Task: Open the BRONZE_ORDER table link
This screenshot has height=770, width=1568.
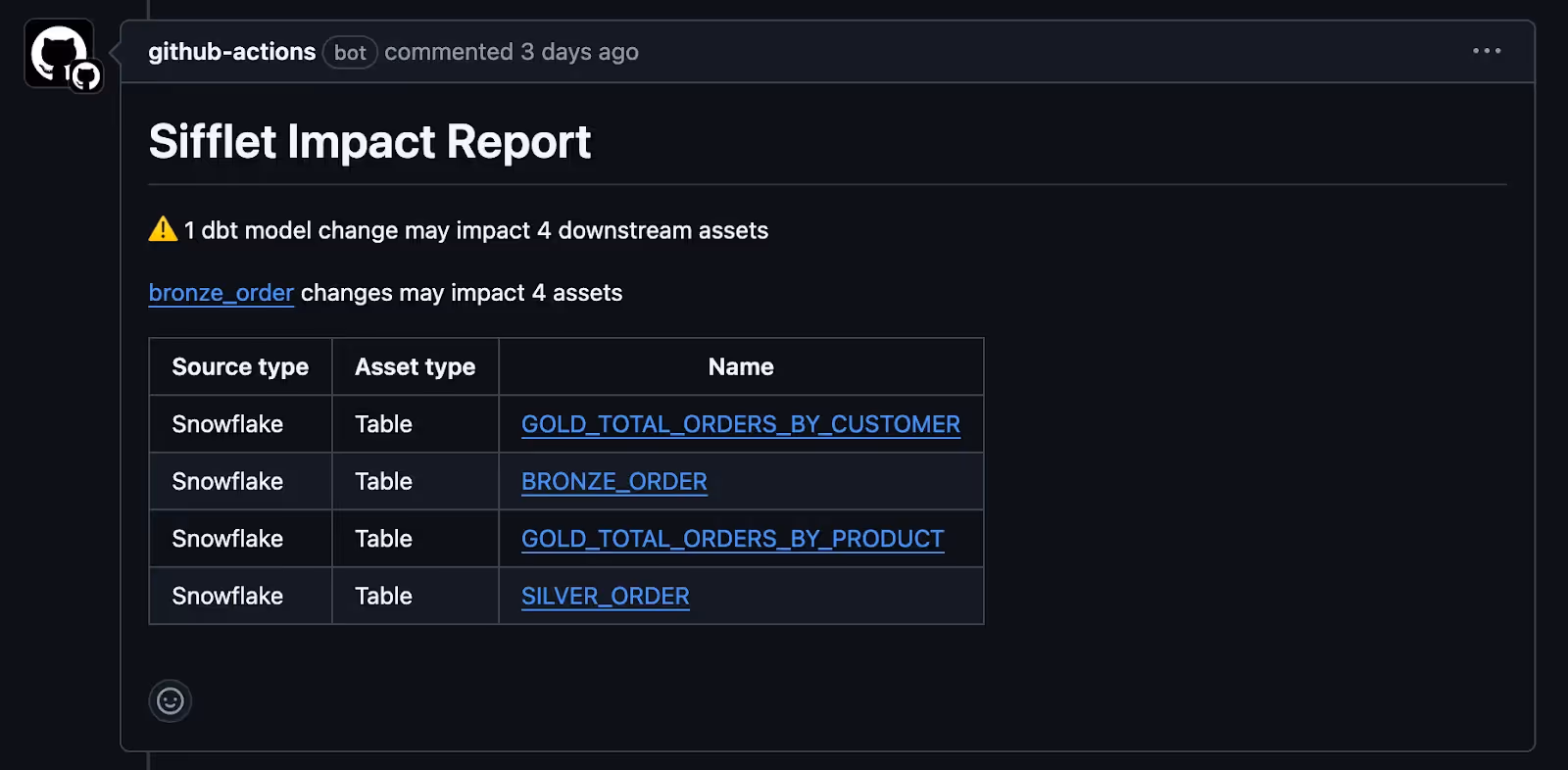Action: 614,482
